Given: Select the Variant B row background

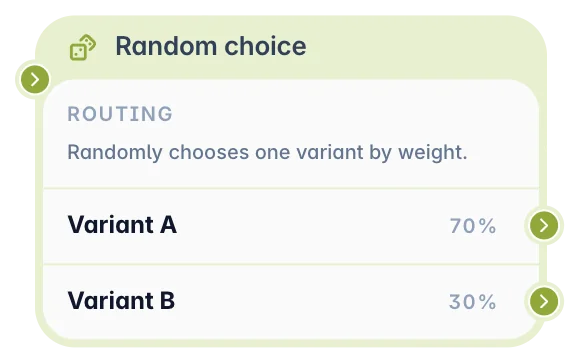Looking at the screenshot, I should click(x=291, y=302).
